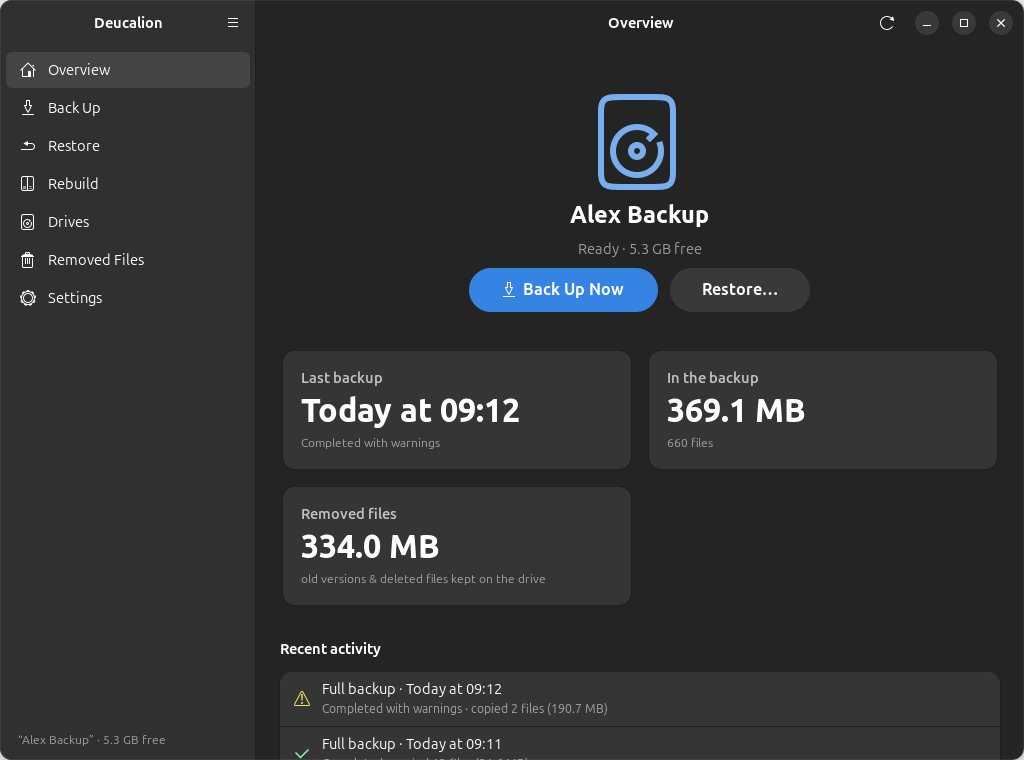
Task: Go to Back Up section
Action: click(x=128, y=108)
